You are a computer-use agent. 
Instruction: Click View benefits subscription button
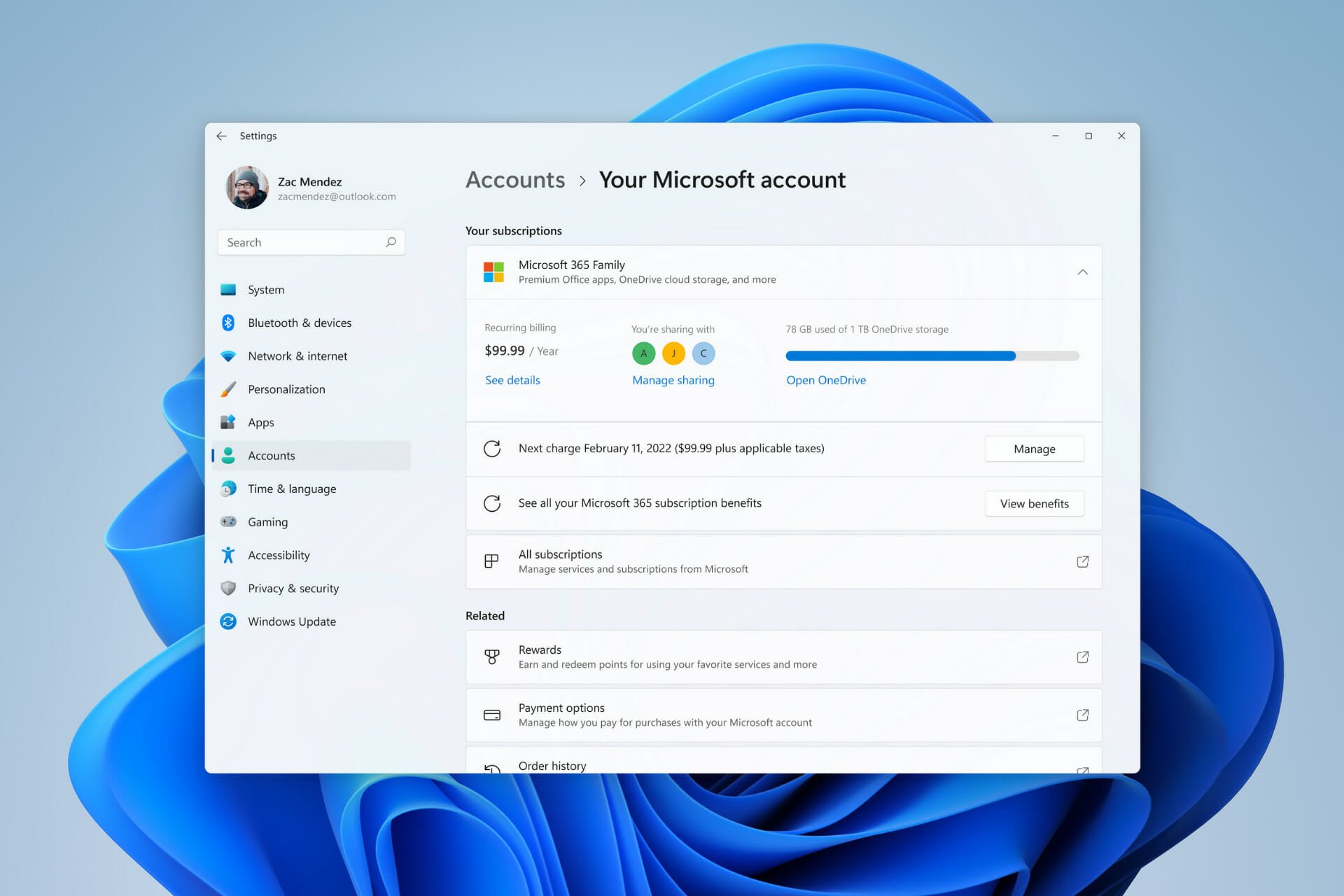click(1034, 503)
